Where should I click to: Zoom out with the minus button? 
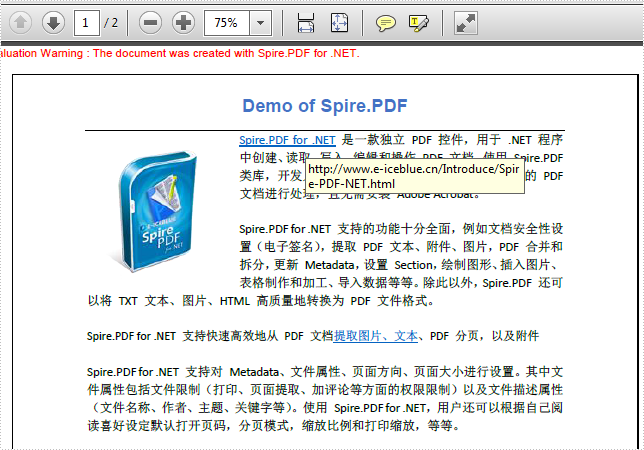[x=150, y=22]
